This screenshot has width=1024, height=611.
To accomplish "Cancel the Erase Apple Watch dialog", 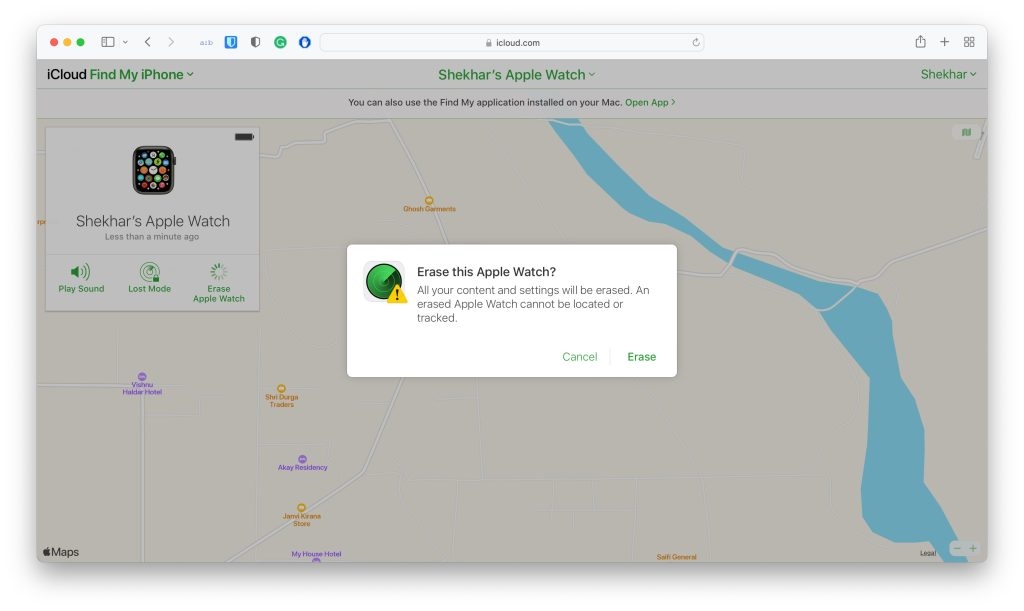I will point(579,356).
